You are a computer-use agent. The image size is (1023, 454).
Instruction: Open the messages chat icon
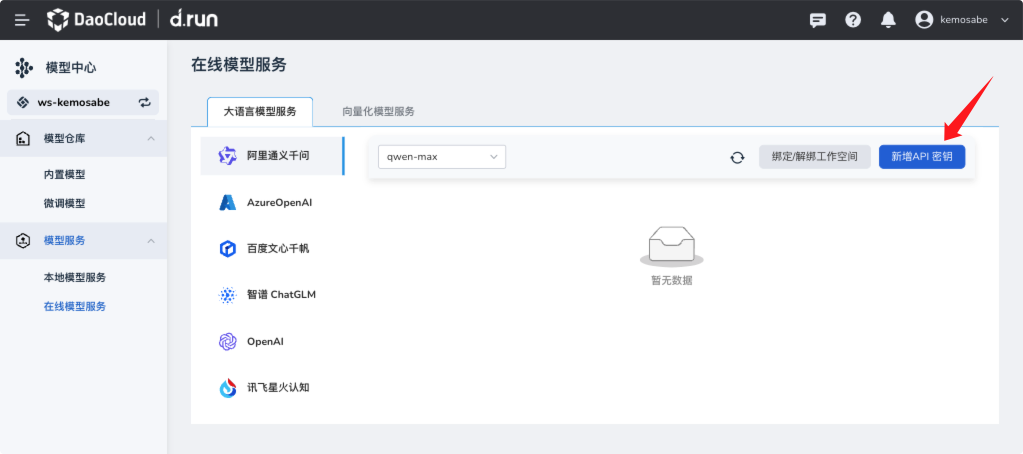(817, 20)
